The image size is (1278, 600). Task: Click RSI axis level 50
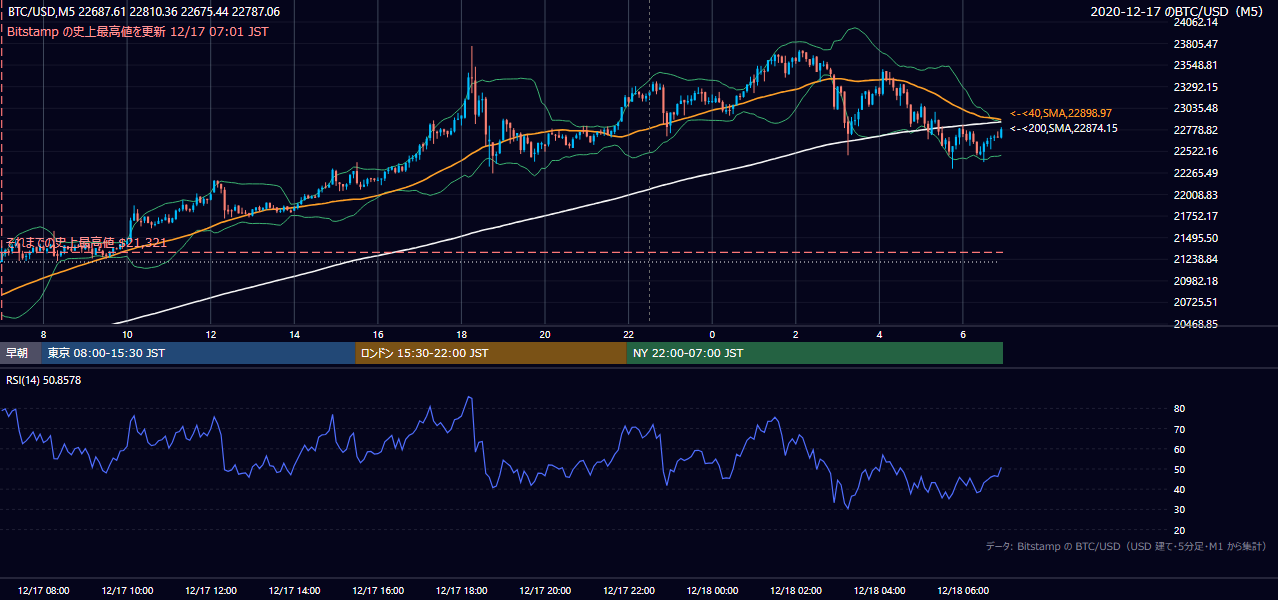click(1179, 469)
